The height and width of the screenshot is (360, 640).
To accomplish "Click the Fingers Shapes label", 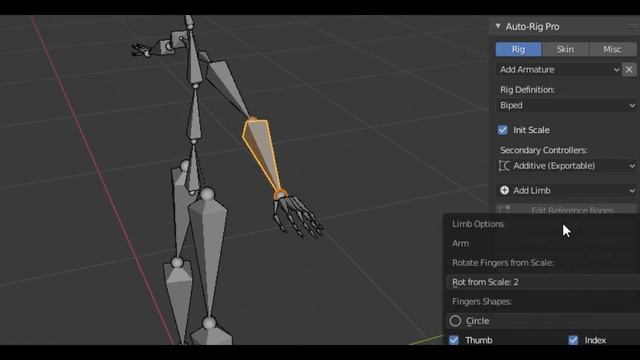I will [482, 302].
